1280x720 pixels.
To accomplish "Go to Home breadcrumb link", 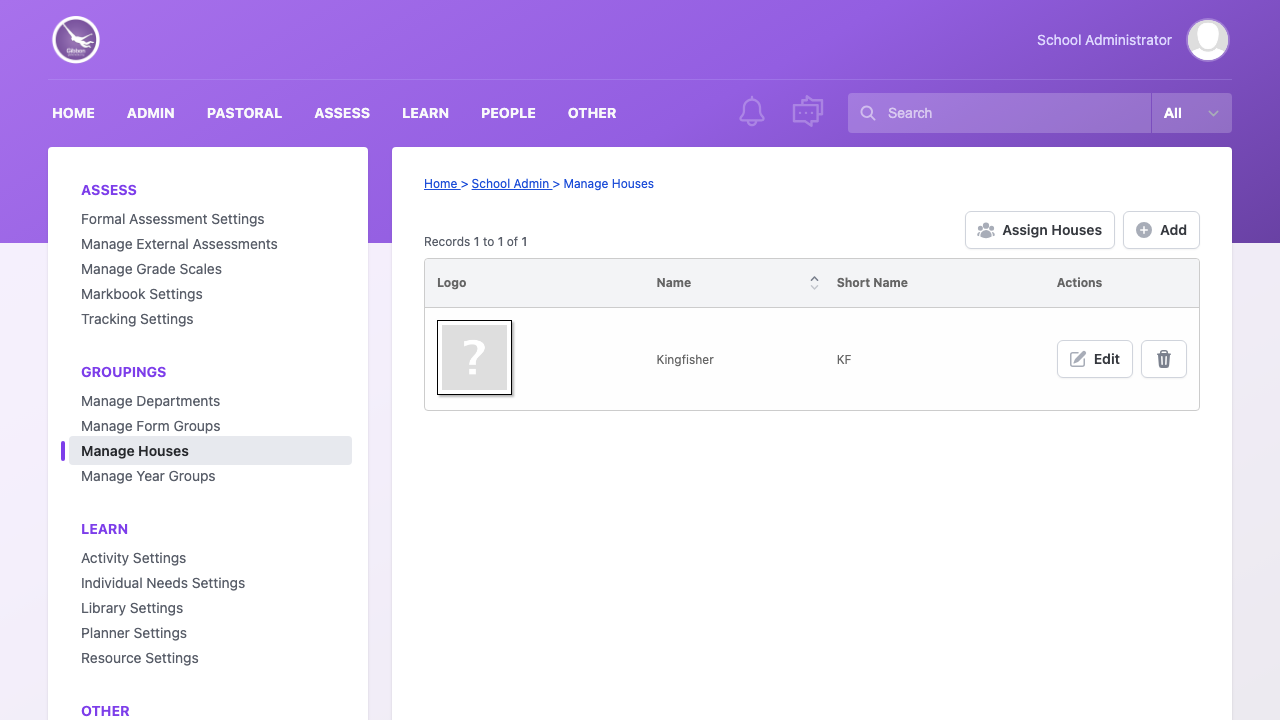I will pyautogui.click(x=441, y=184).
